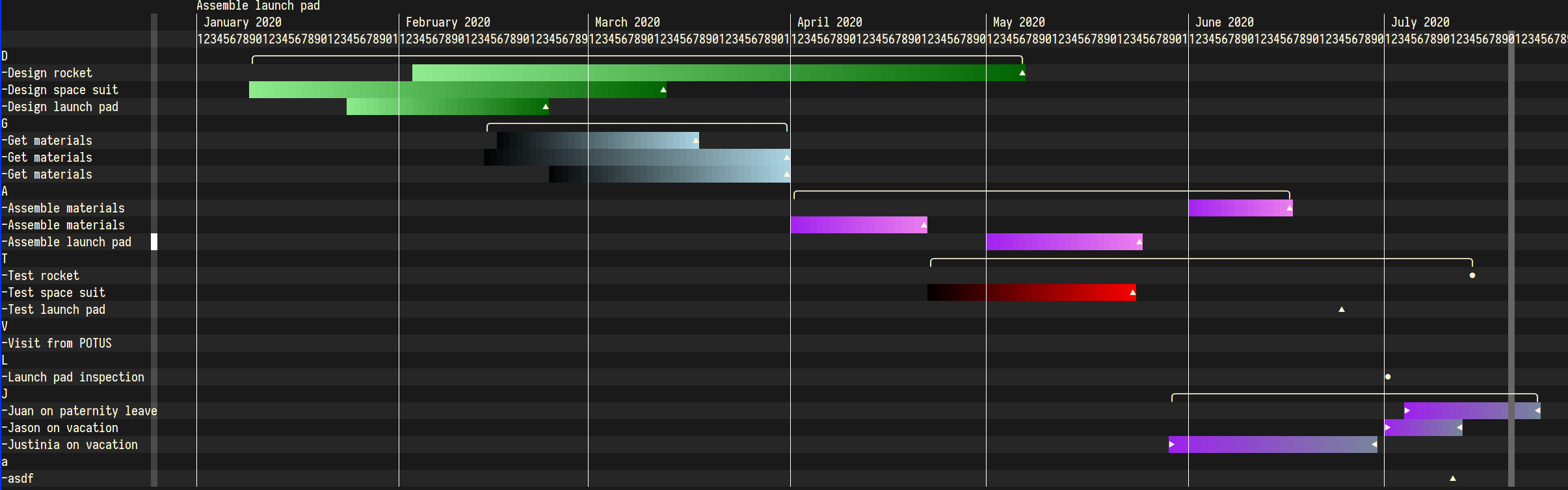Viewport: 1568px width, 490px height.
Task: Click the purple first Assemble materials bar in June
Action: click(x=1240, y=208)
